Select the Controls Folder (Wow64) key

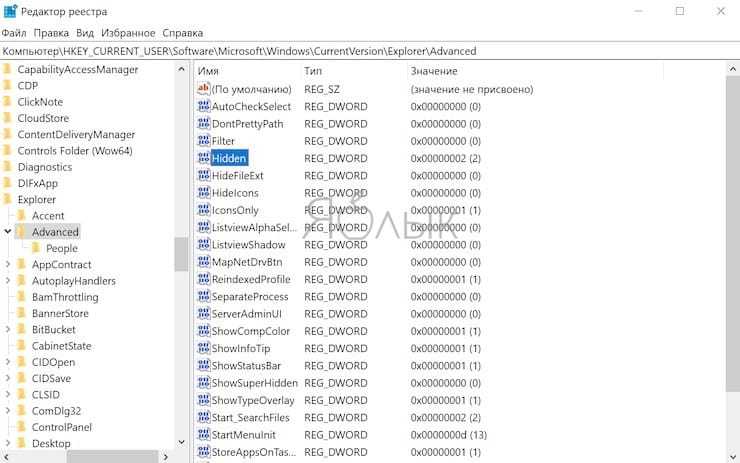tap(75, 151)
